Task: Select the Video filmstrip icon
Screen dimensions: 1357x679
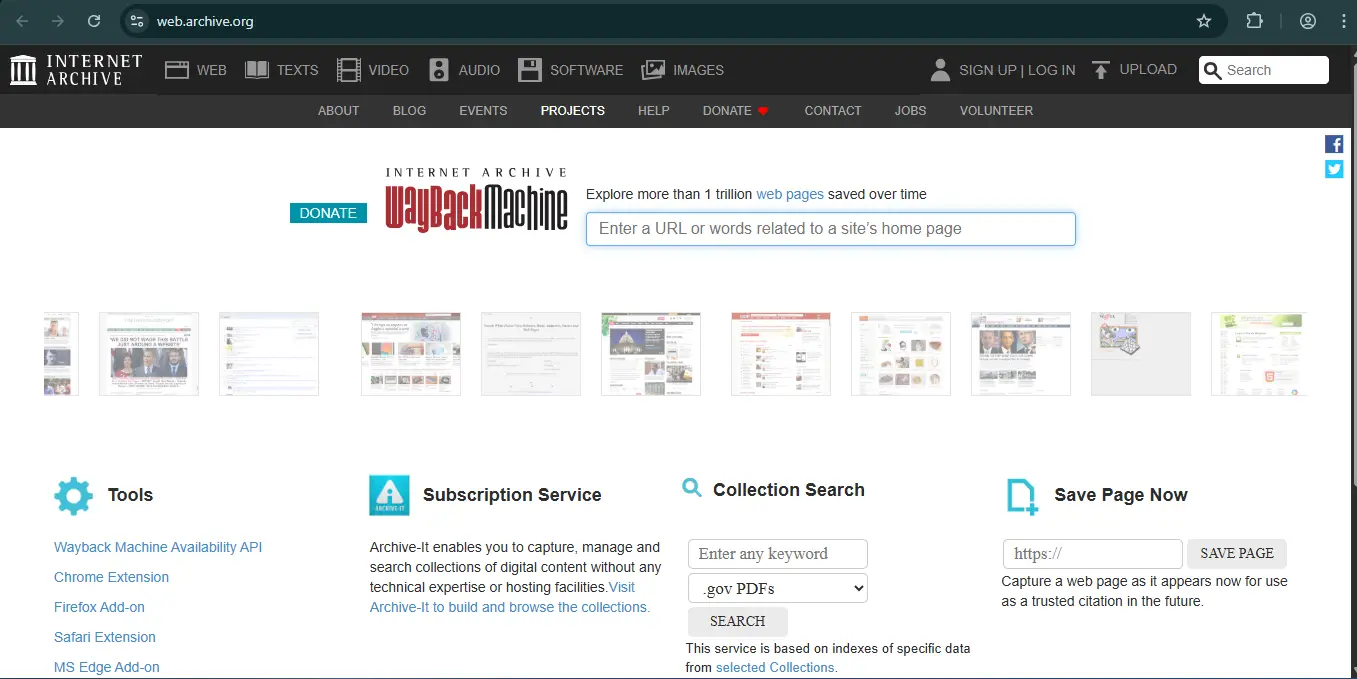Action: click(348, 70)
